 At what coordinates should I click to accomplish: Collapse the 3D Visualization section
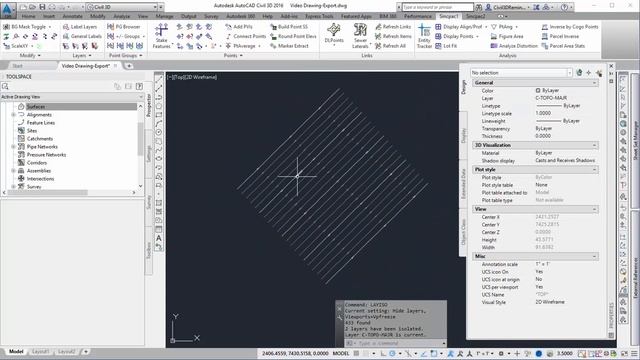point(594,145)
